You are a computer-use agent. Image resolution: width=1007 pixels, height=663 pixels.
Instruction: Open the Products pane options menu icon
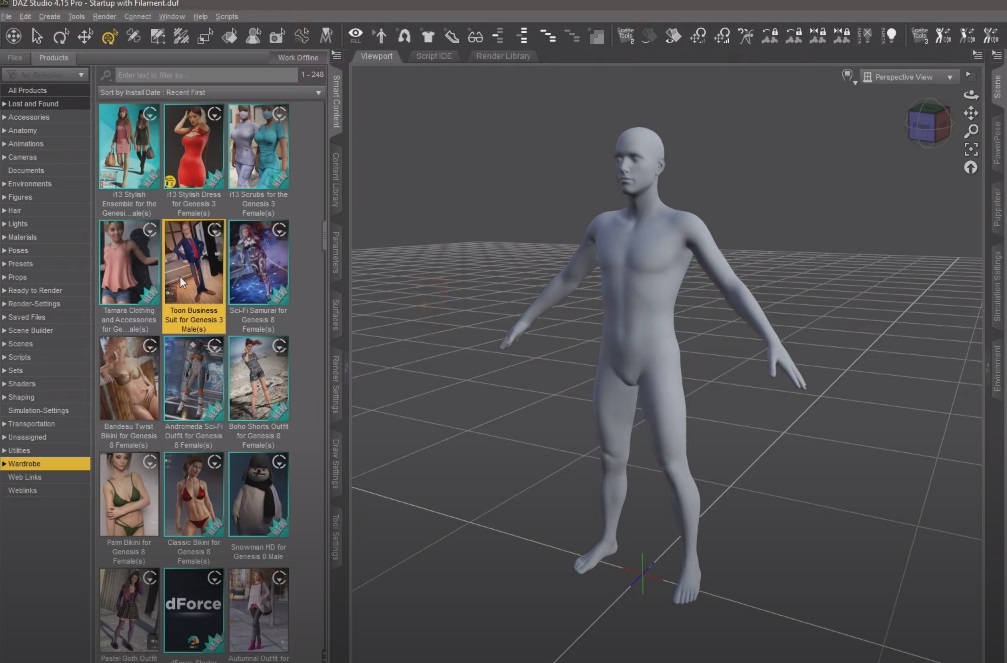tap(337, 57)
